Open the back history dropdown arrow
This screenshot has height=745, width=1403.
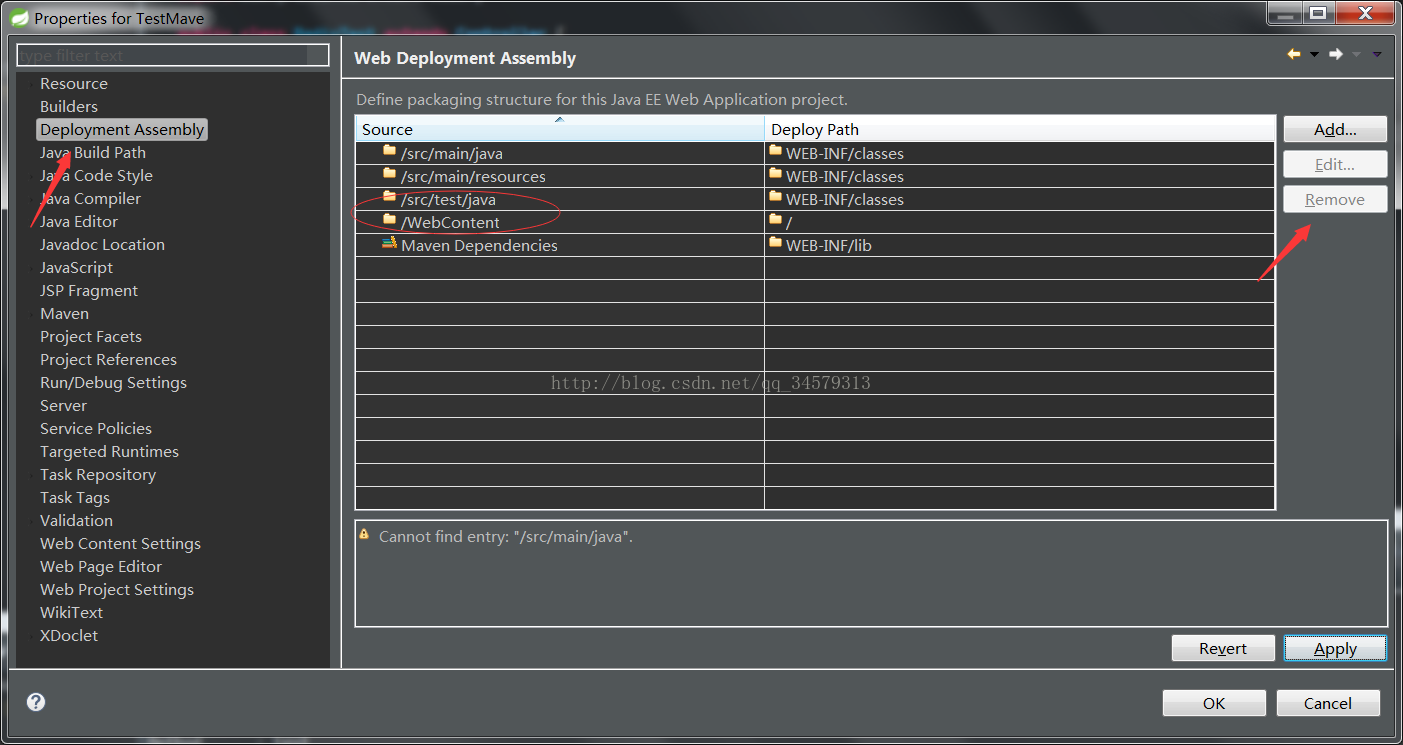1314,55
